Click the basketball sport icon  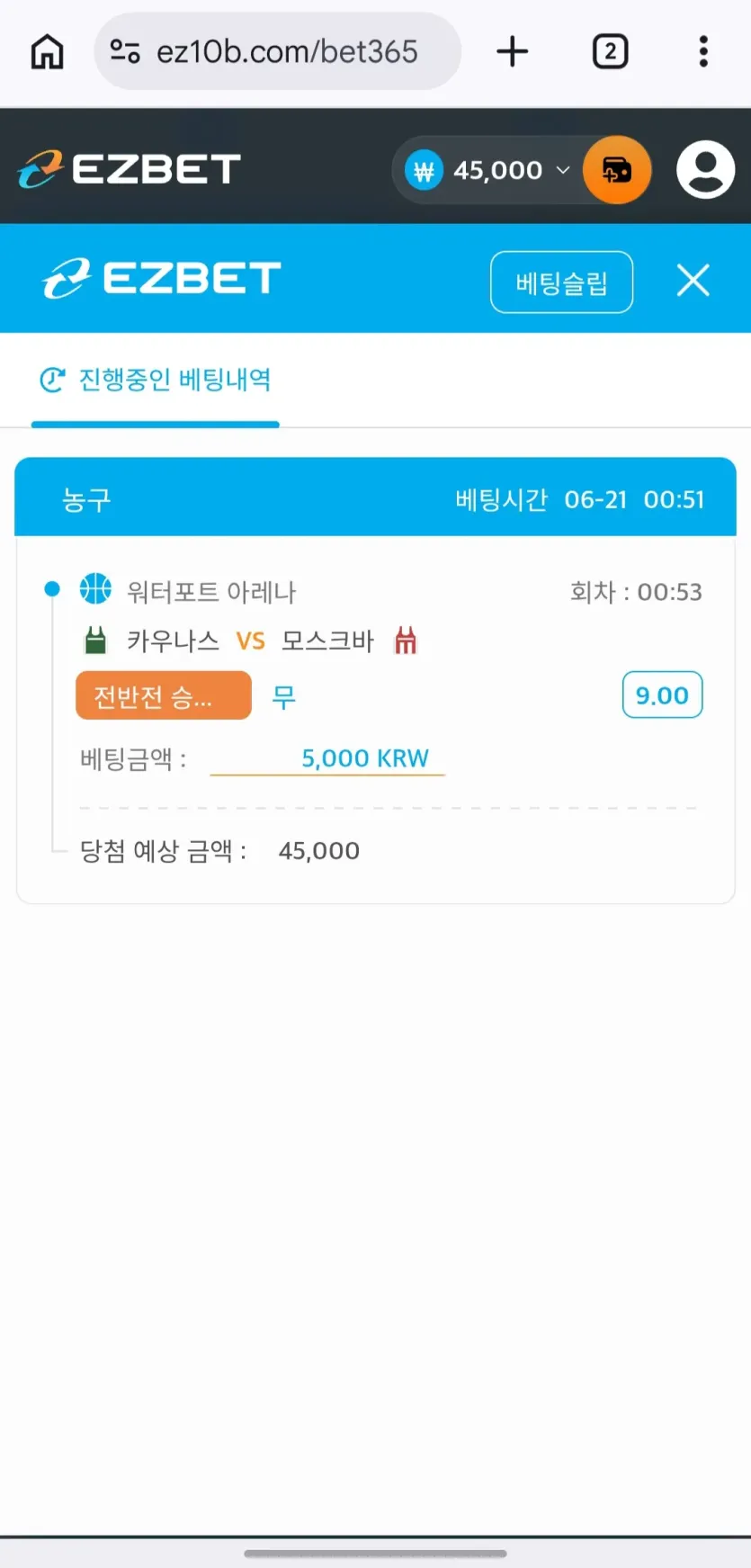click(x=95, y=589)
